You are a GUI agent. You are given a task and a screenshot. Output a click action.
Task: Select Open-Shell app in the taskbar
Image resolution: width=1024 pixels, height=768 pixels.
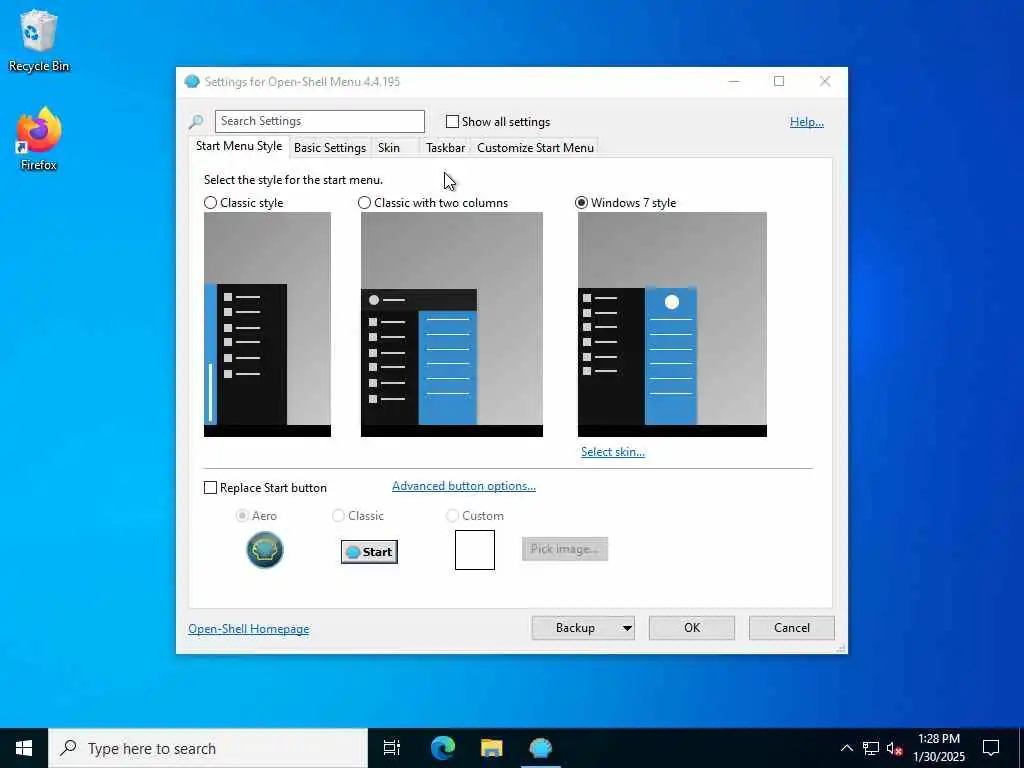(540, 748)
